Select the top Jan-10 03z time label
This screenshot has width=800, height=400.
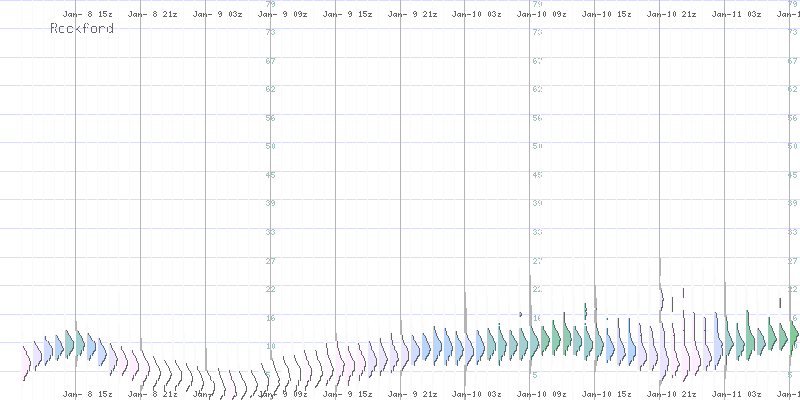coord(477,15)
